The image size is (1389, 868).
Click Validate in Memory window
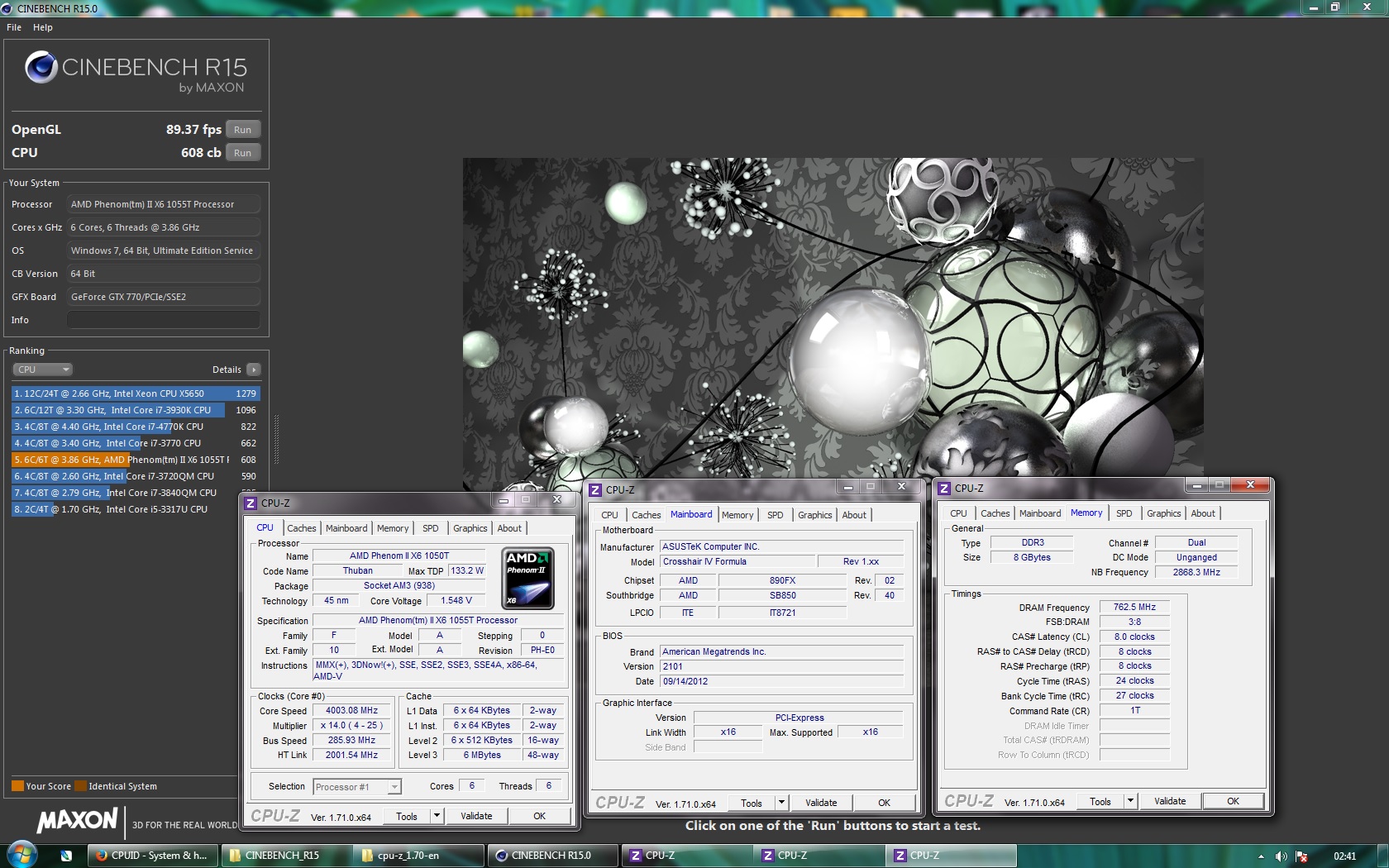1170,801
